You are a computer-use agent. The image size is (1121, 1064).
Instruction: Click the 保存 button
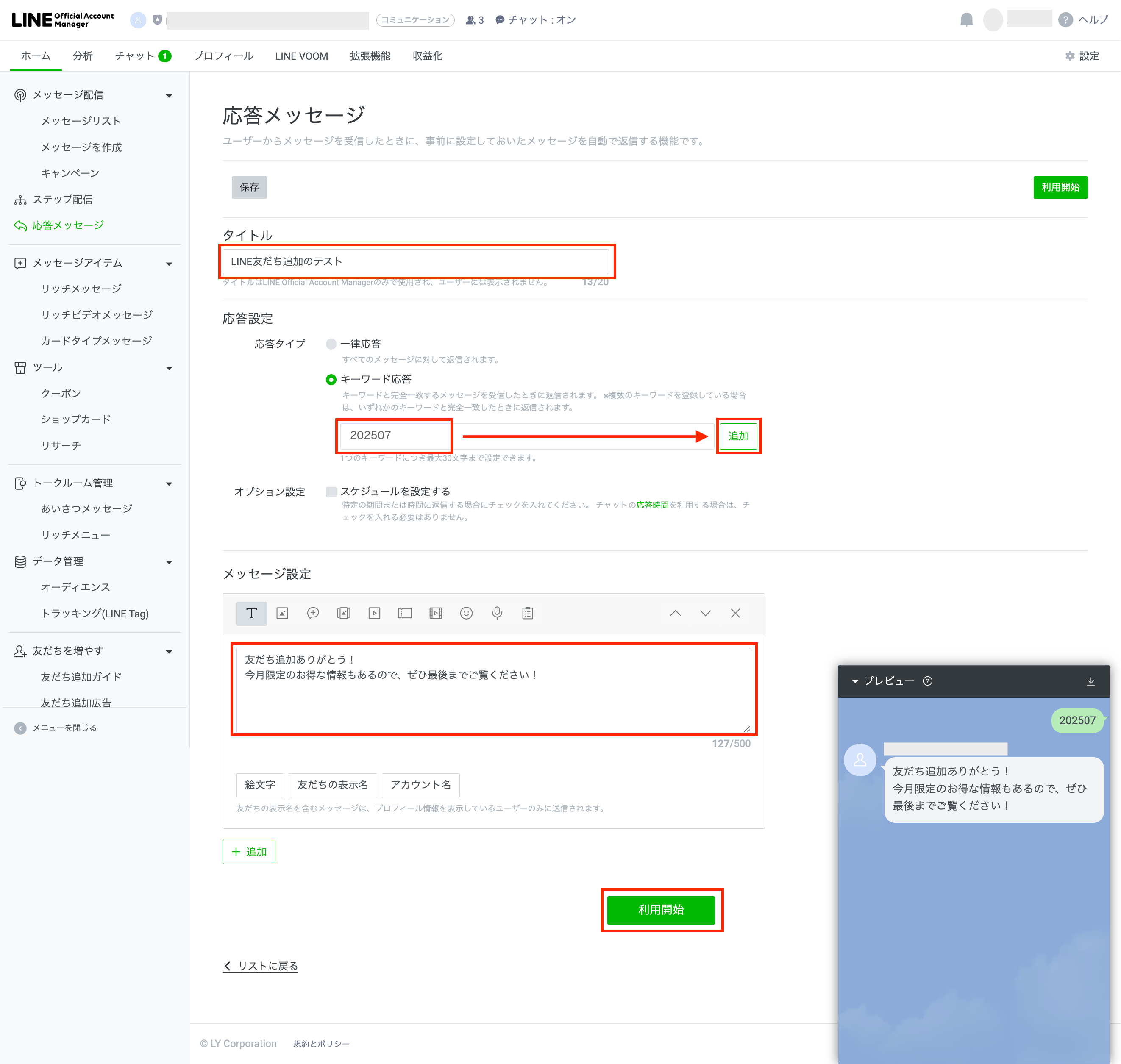click(249, 187)
